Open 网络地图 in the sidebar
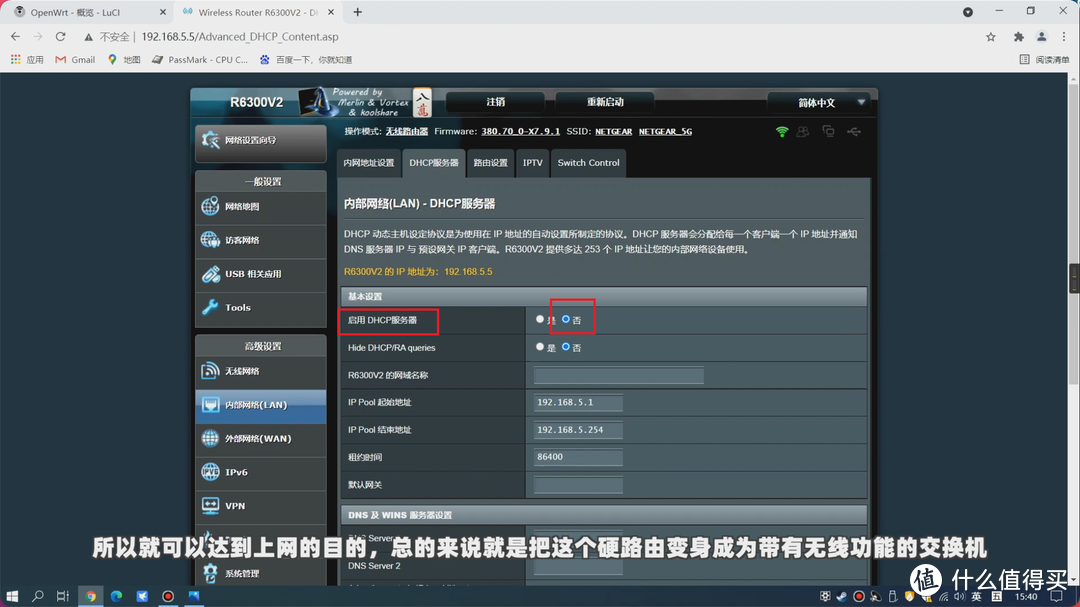The height and width of the screenshot is (607, 1080). (x=260, y=207)
